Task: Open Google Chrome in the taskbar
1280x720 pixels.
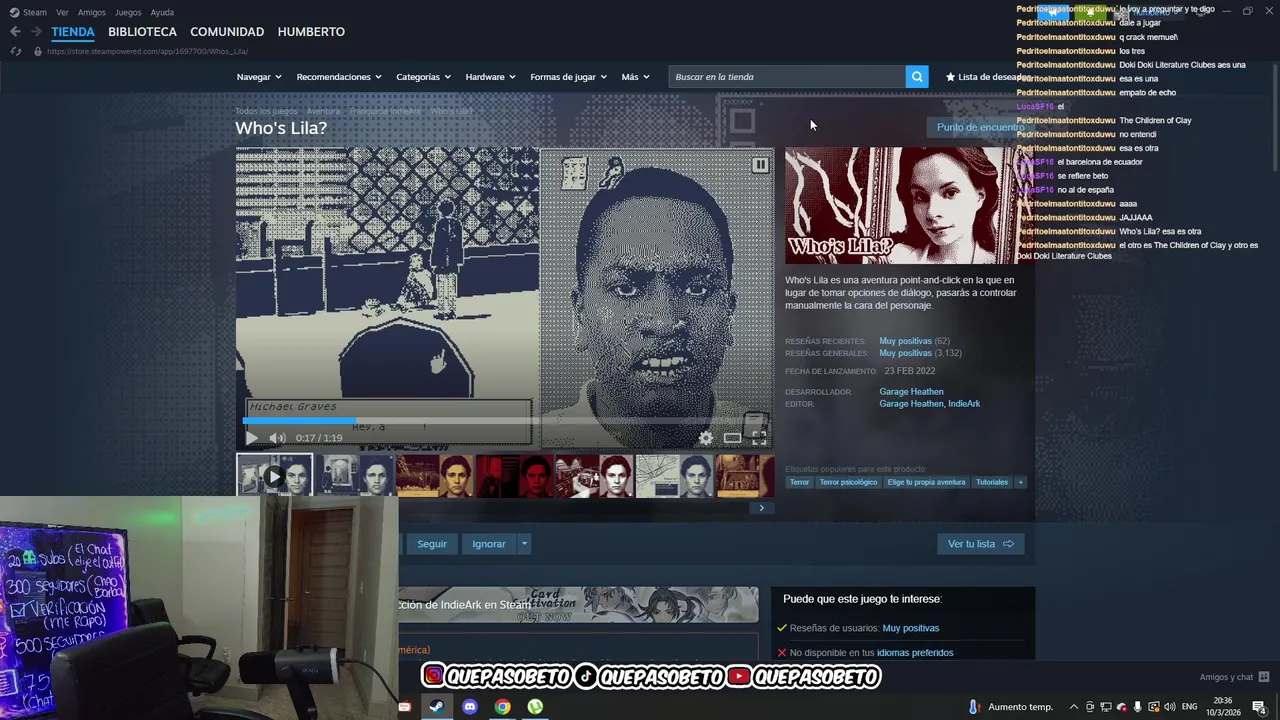Action: pos(503,707)
